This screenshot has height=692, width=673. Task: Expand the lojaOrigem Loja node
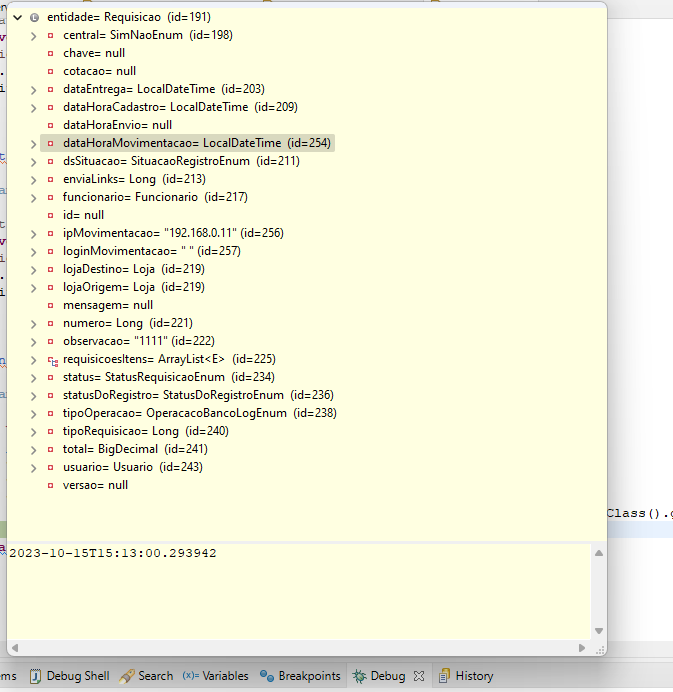coord(34,288)
